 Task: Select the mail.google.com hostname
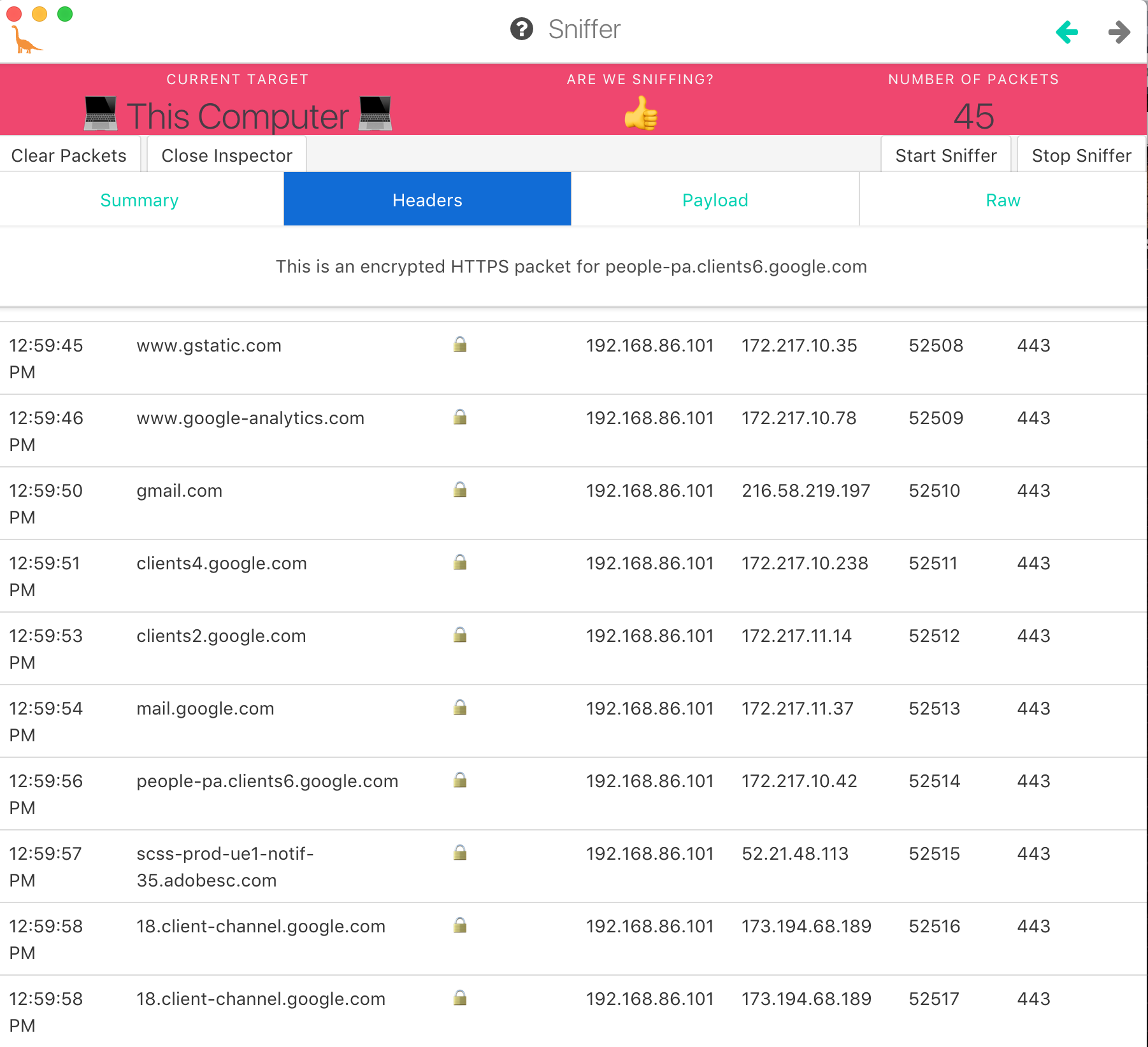tap(205, 709)
